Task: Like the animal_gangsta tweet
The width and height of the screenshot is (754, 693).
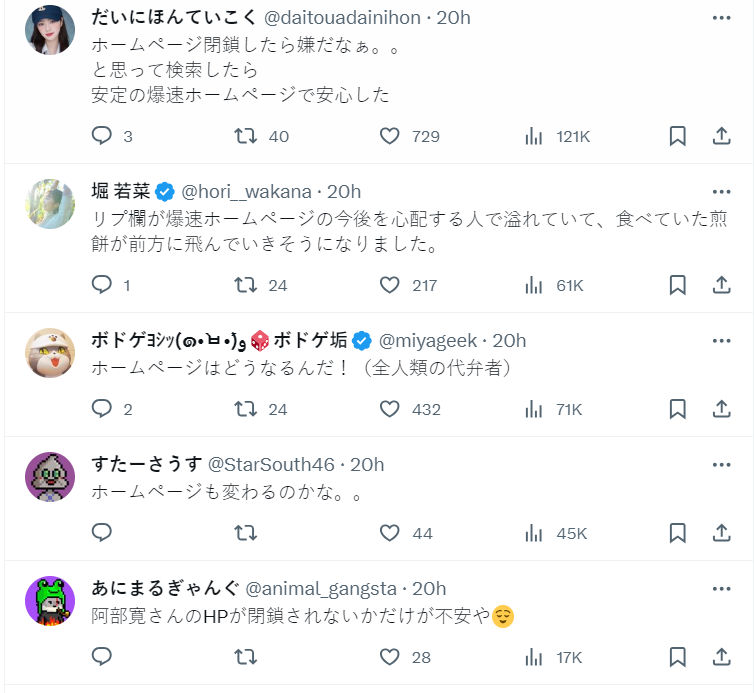Action: (390, 657)
